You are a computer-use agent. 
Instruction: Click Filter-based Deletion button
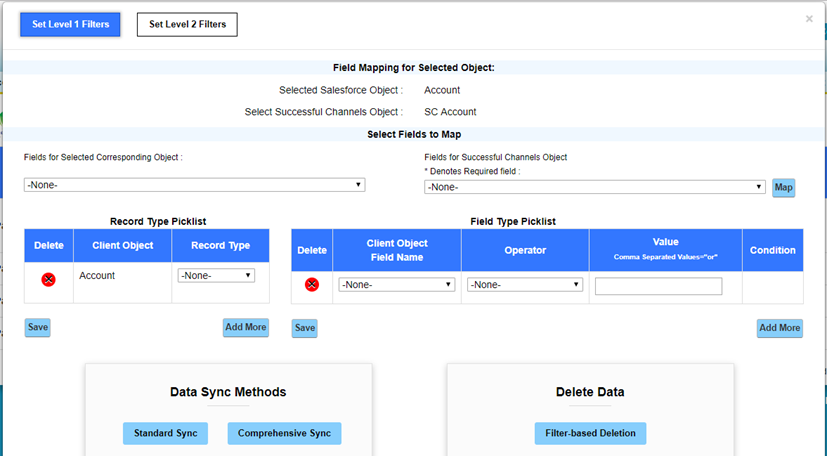click(590, 433)
